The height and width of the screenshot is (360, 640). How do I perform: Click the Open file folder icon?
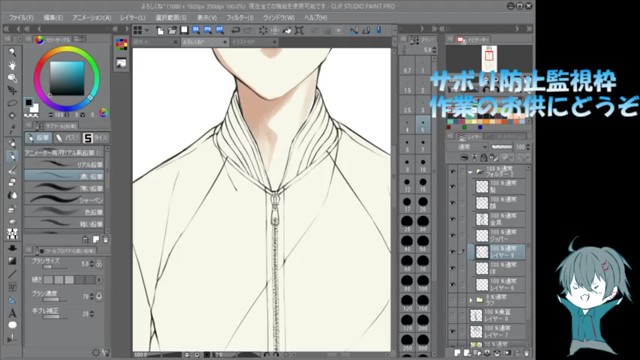click(x=172, y=30)
